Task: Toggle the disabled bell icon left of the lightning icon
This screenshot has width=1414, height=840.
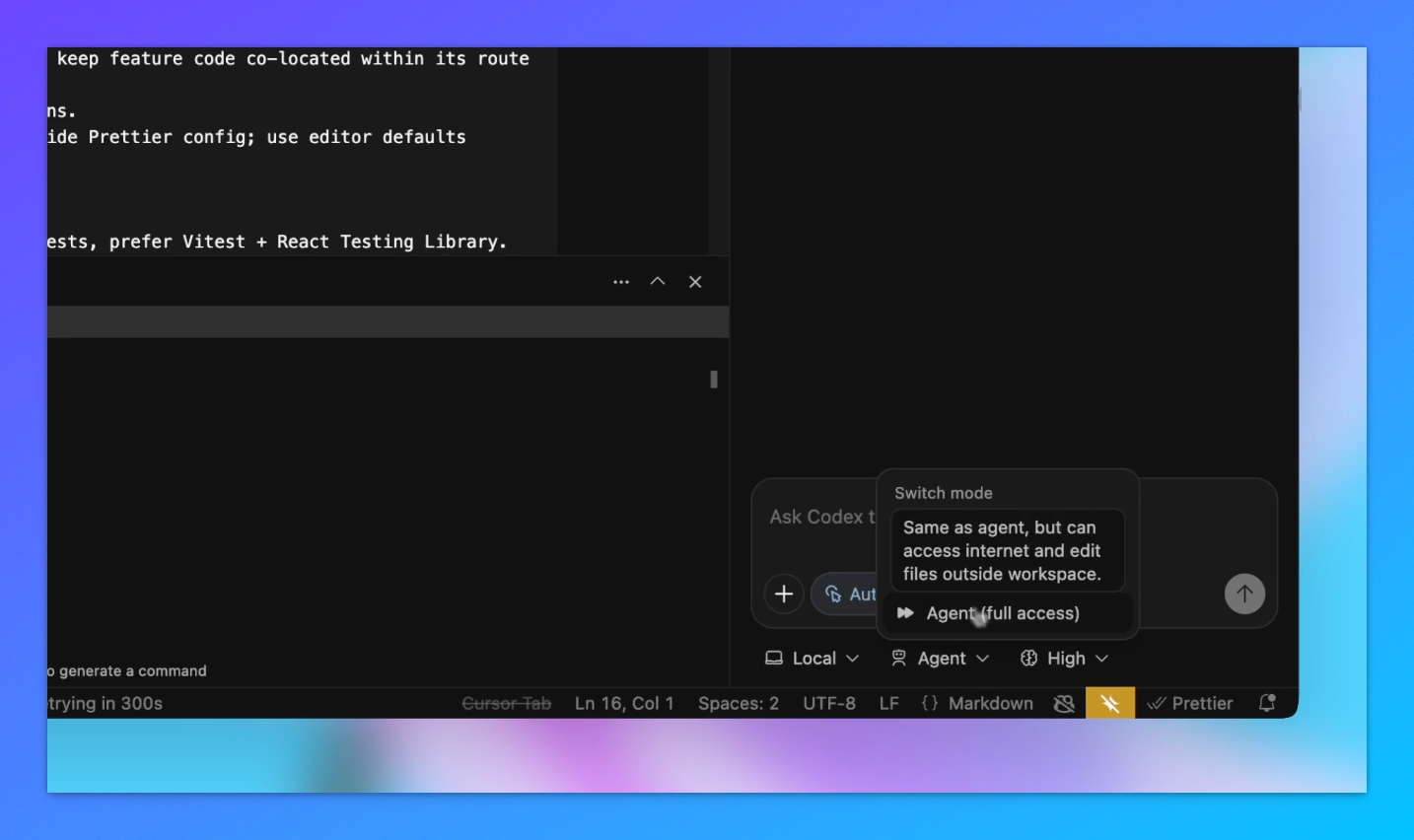Action: [1064, 703]
